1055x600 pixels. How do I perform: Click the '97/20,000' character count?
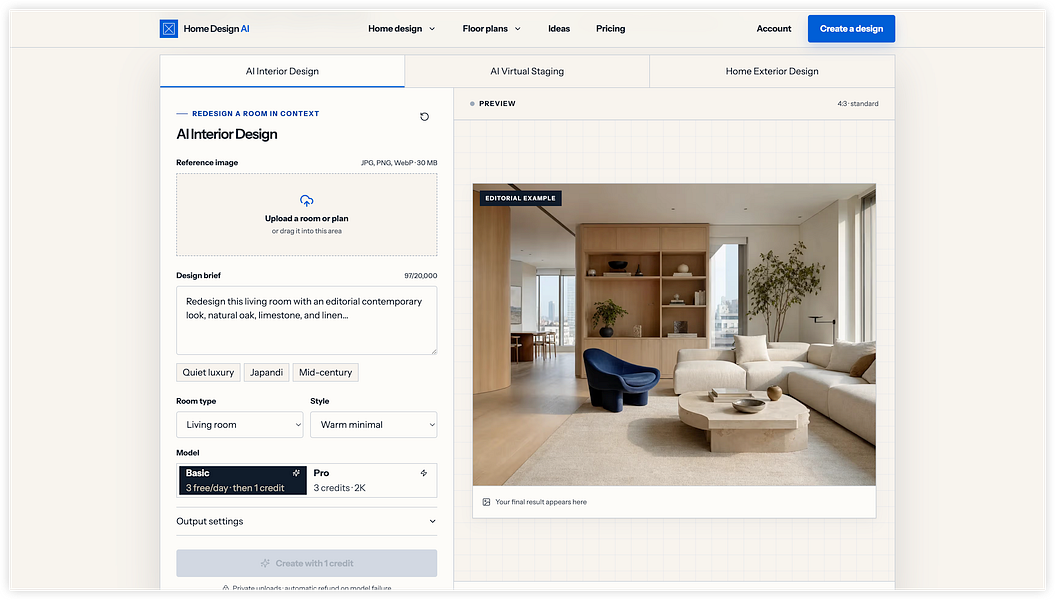421,276
